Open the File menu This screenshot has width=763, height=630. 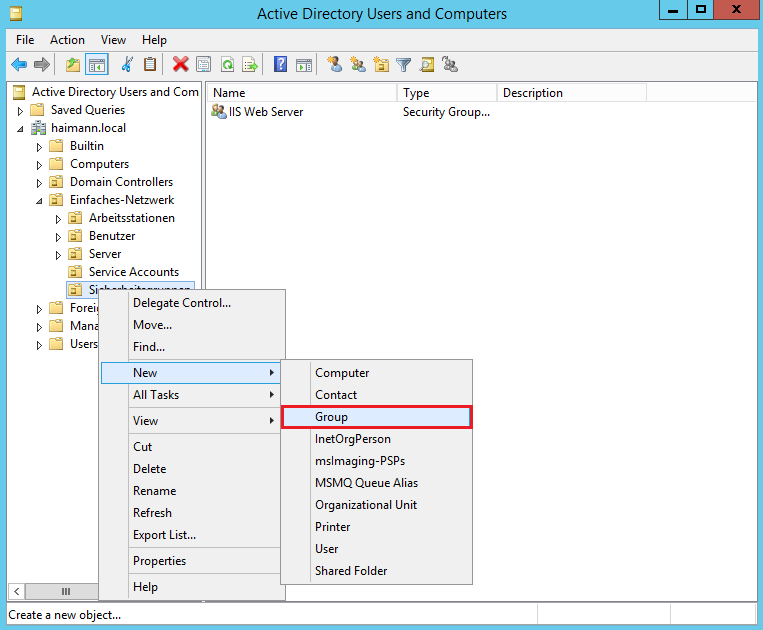click(25, 40)
